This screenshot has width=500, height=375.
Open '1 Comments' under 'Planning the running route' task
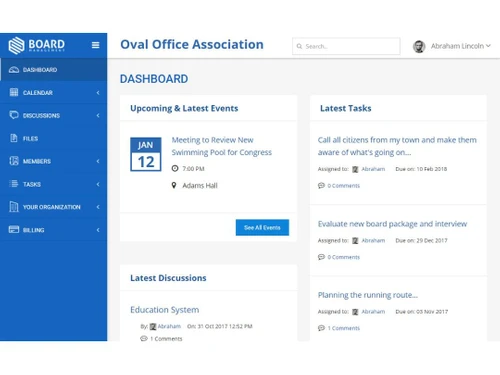tap(344, 328)
